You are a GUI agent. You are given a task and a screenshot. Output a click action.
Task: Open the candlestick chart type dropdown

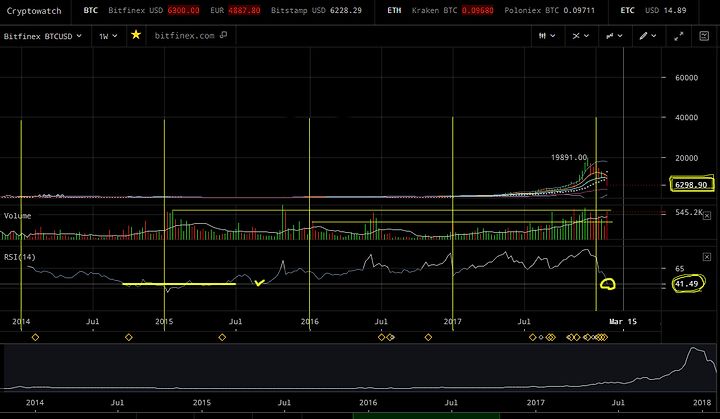coord(547,36)
